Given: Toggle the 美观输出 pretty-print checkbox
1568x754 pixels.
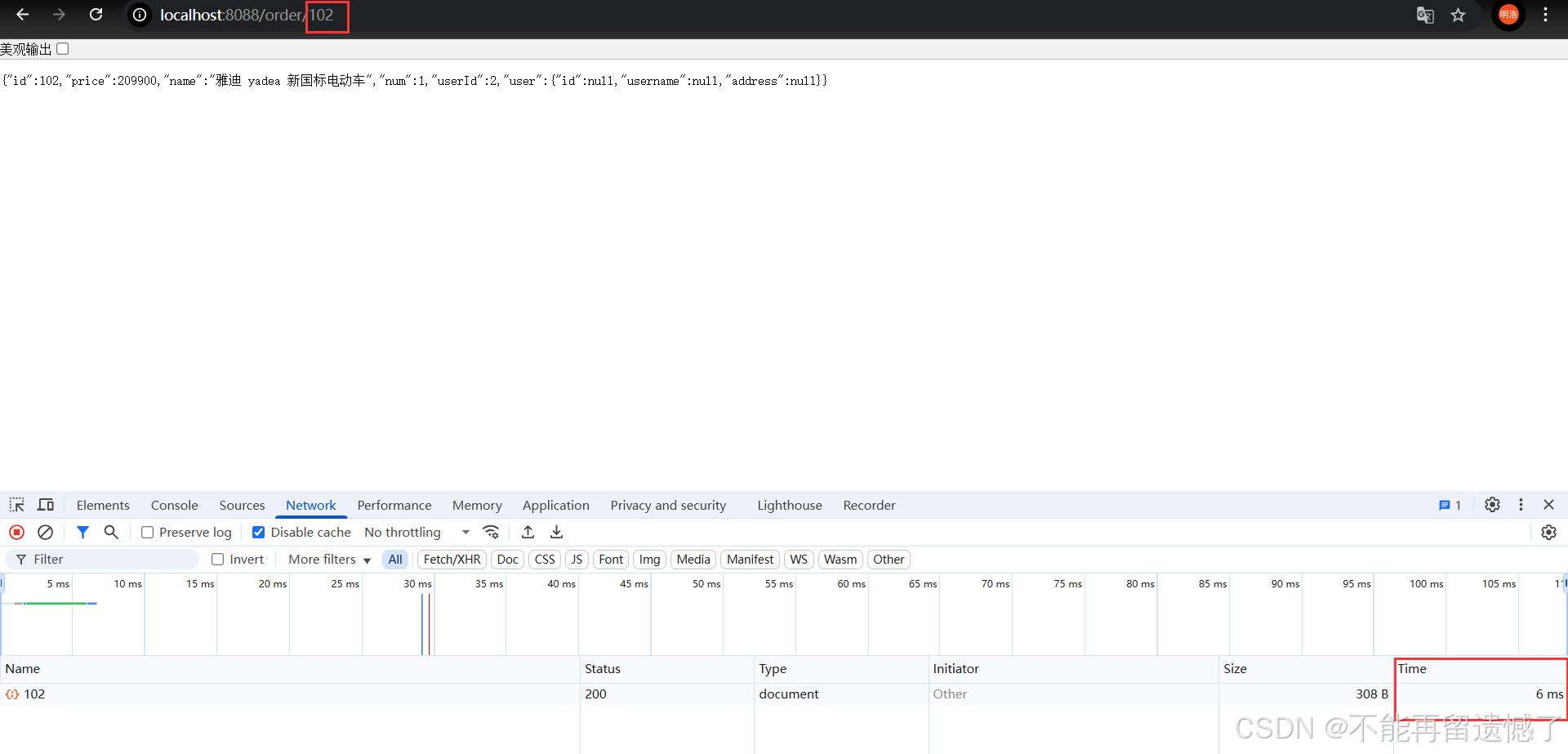Looking at the screenshot, I should (63, 49).
